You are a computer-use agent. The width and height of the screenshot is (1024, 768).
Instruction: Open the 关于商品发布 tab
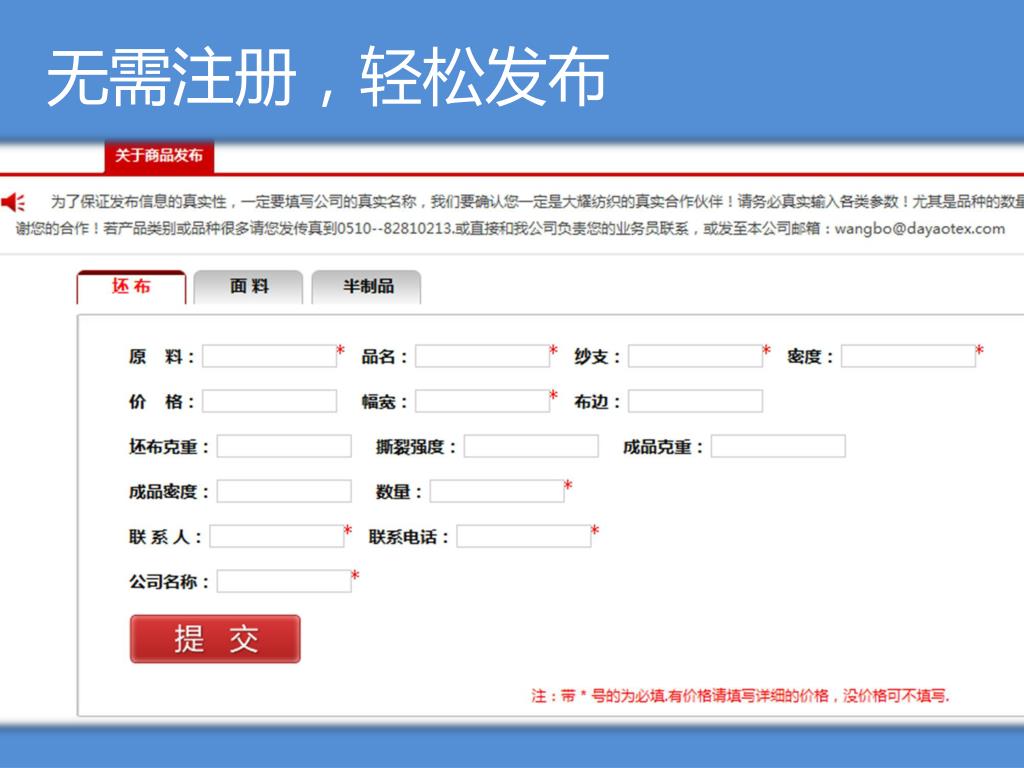pos(158,156)
